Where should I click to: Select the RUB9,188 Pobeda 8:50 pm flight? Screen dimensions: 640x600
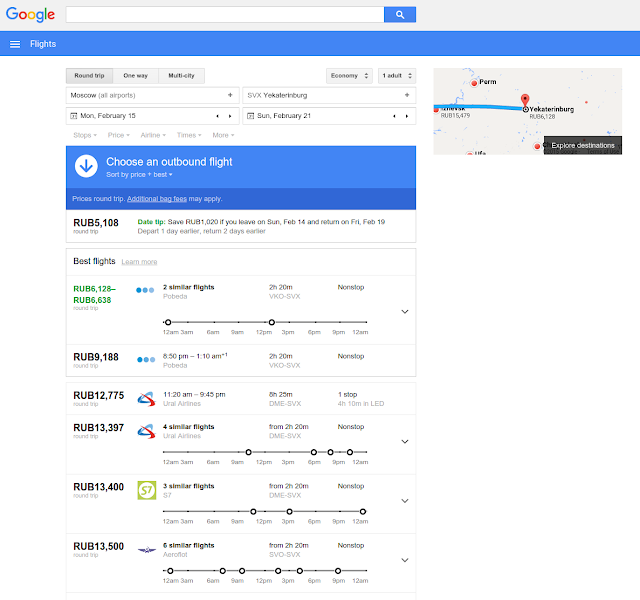[x=241, y=360]
